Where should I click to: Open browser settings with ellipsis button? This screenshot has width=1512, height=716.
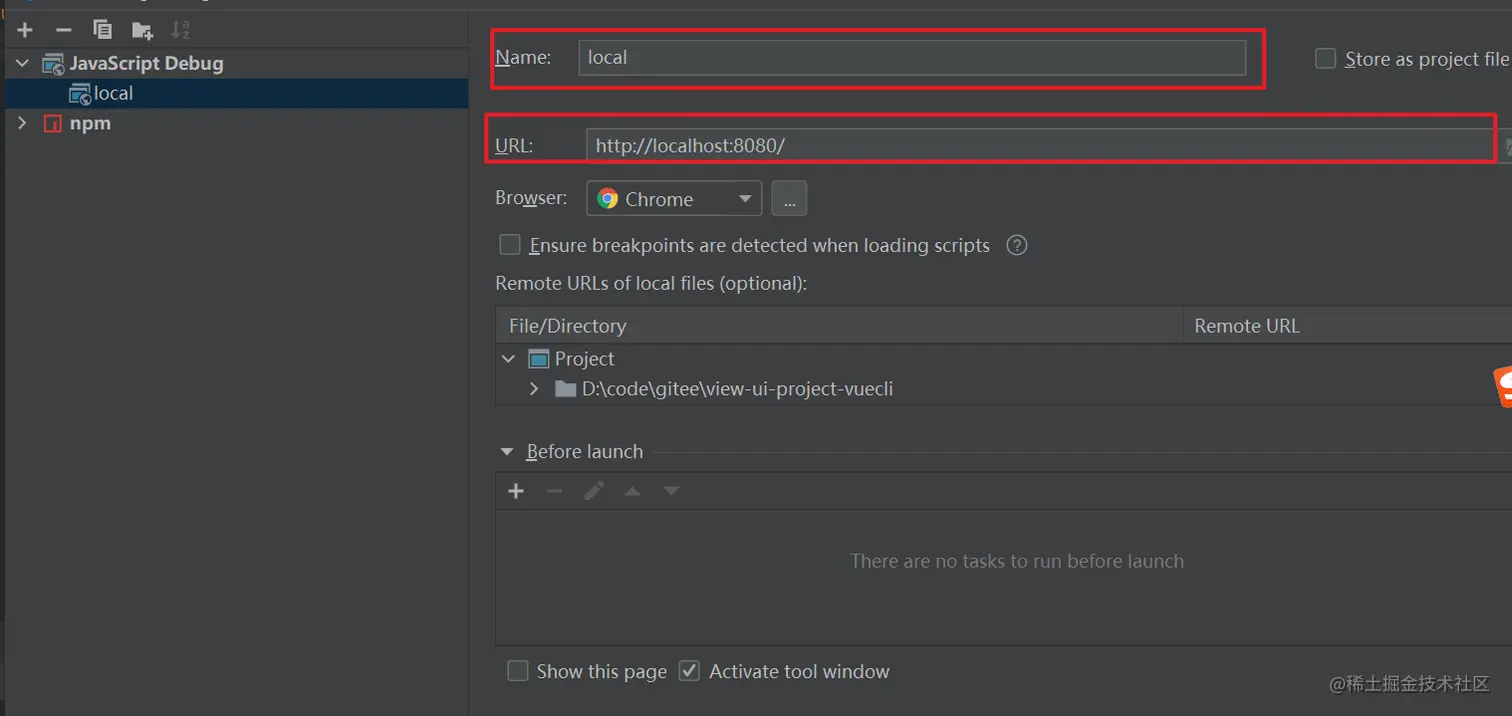tap(789, 199)
